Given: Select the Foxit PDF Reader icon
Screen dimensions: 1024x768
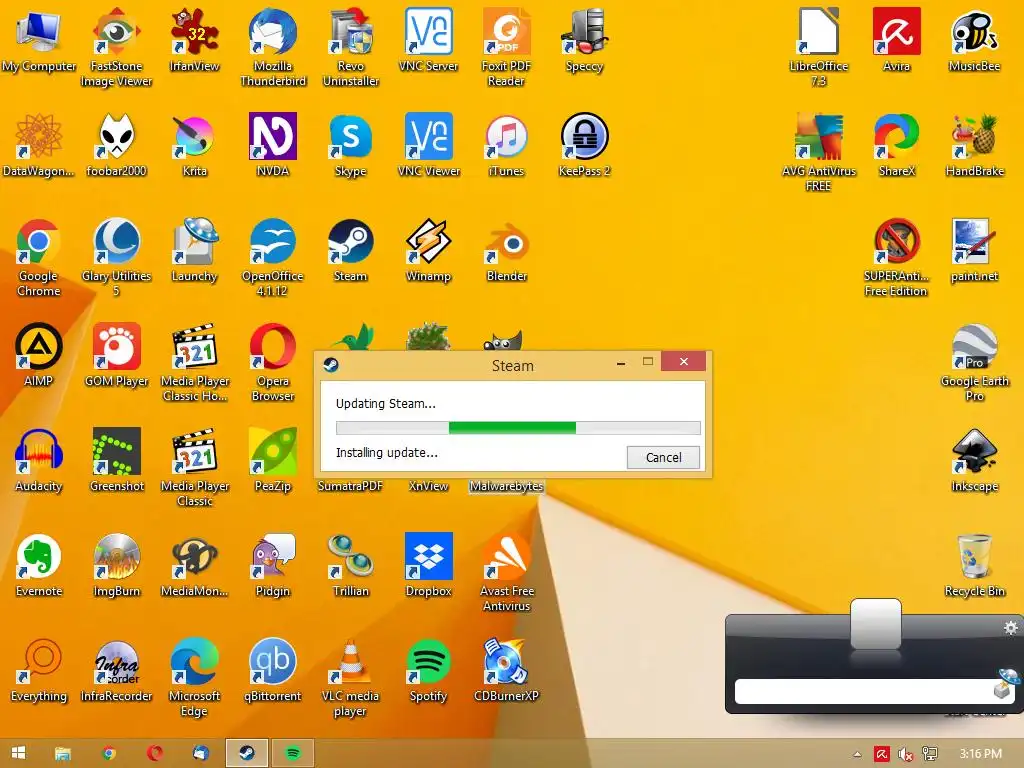Looking at the screenshot, I should click(506, 48).
